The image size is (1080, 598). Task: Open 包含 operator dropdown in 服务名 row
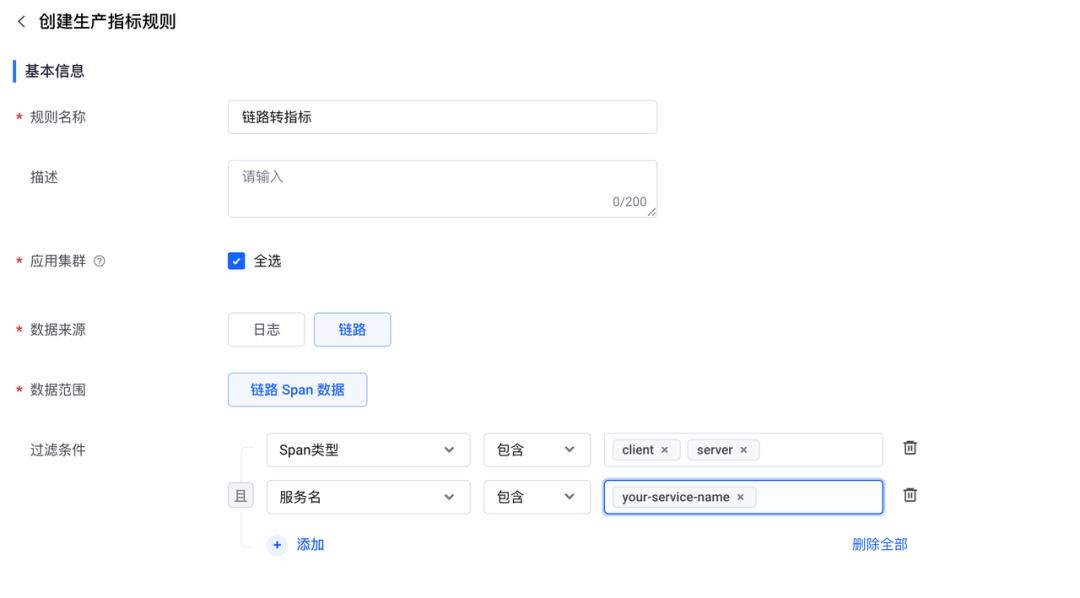tap(537, 497)
